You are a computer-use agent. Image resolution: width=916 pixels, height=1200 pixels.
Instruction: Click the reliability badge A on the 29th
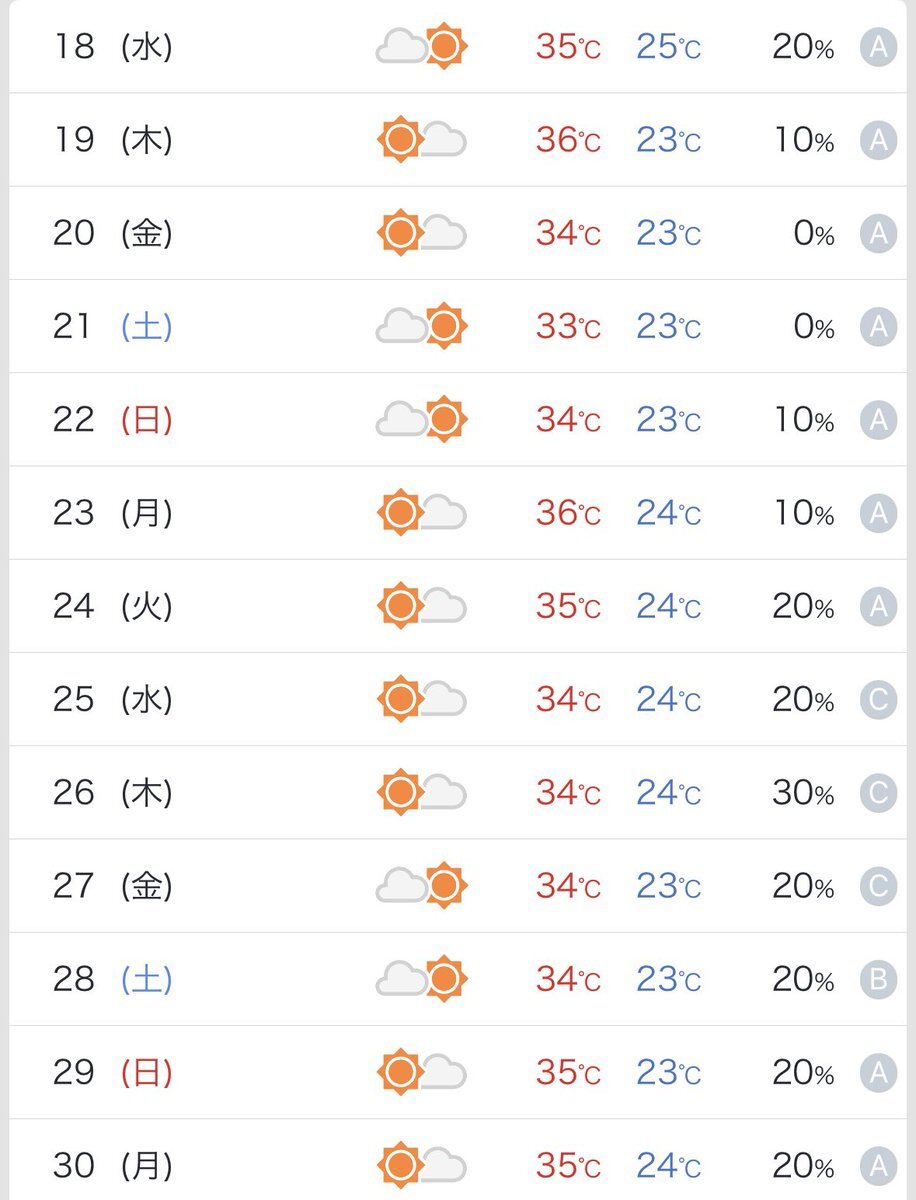coord(878,1073)
